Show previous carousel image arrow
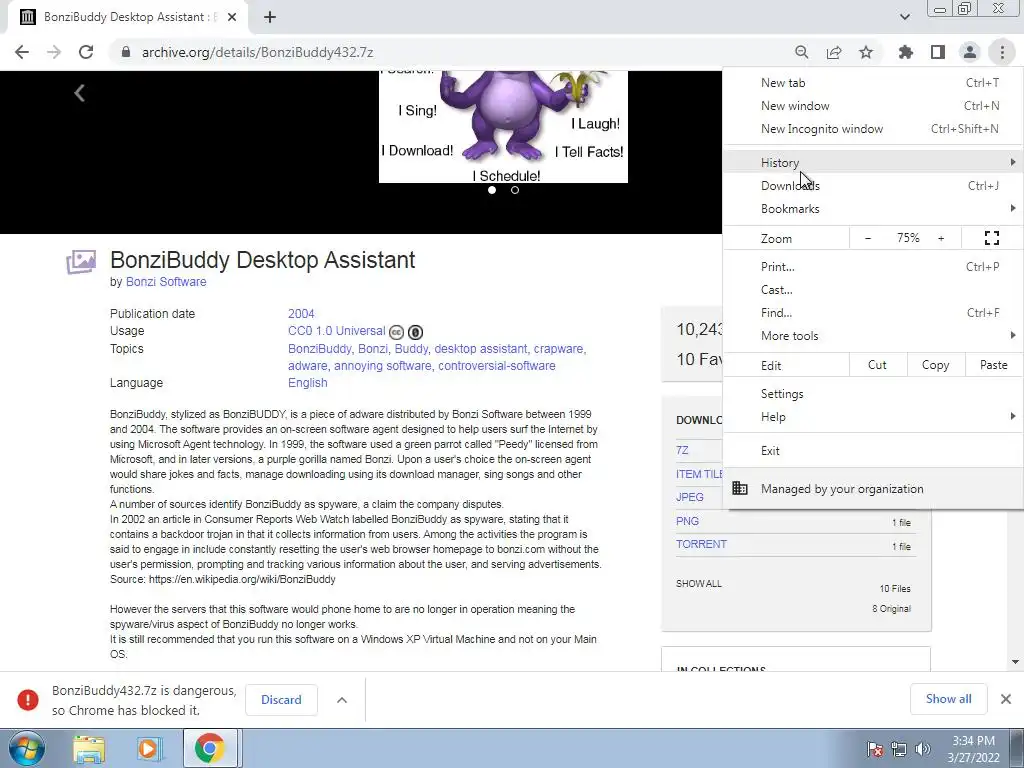 pyautogui.click(x=79, y=93)
